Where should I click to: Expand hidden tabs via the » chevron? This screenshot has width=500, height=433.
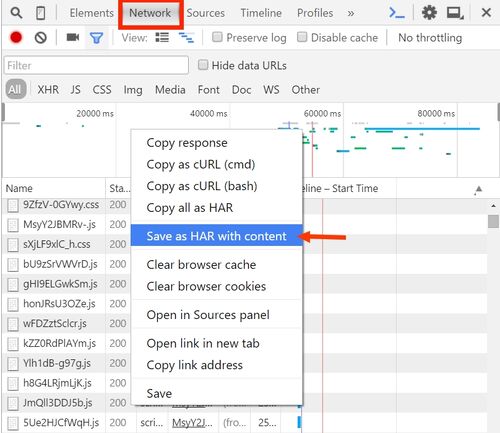pos(351,13)
